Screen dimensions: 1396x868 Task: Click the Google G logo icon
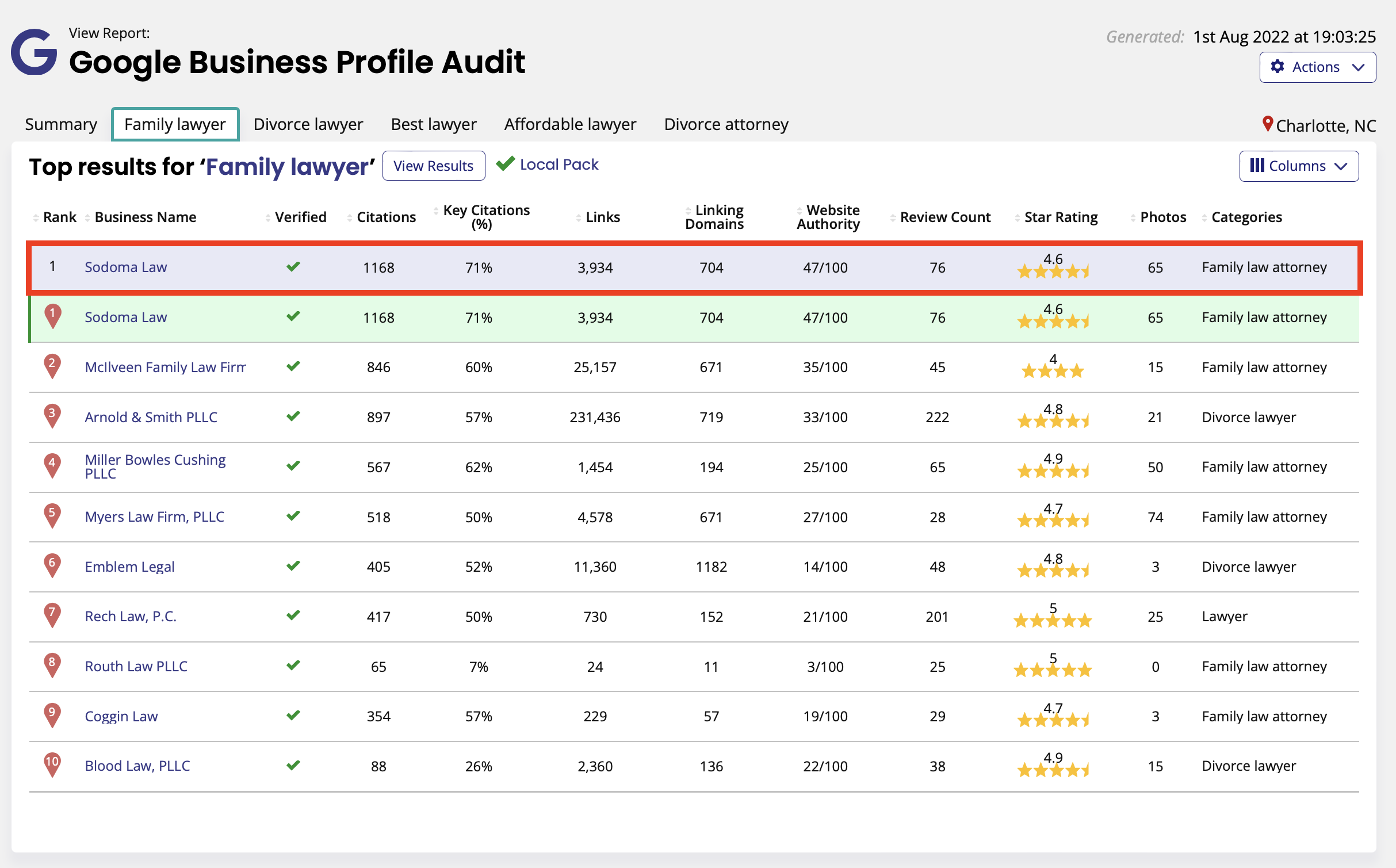tap(34, 52)
